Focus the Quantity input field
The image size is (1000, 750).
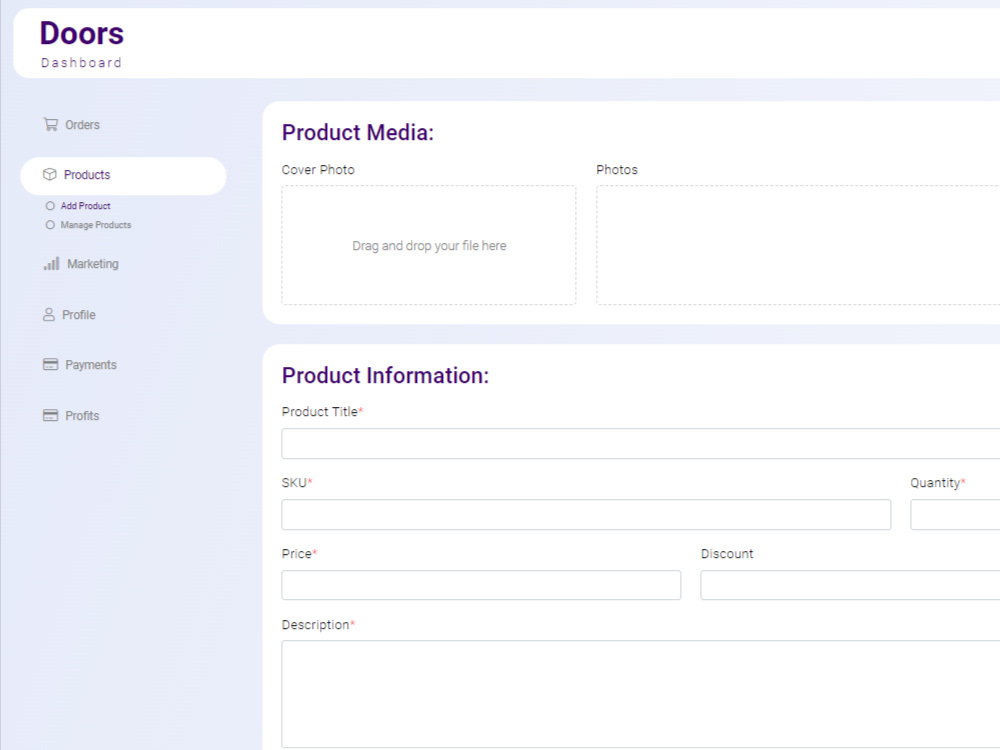[955, 515]
